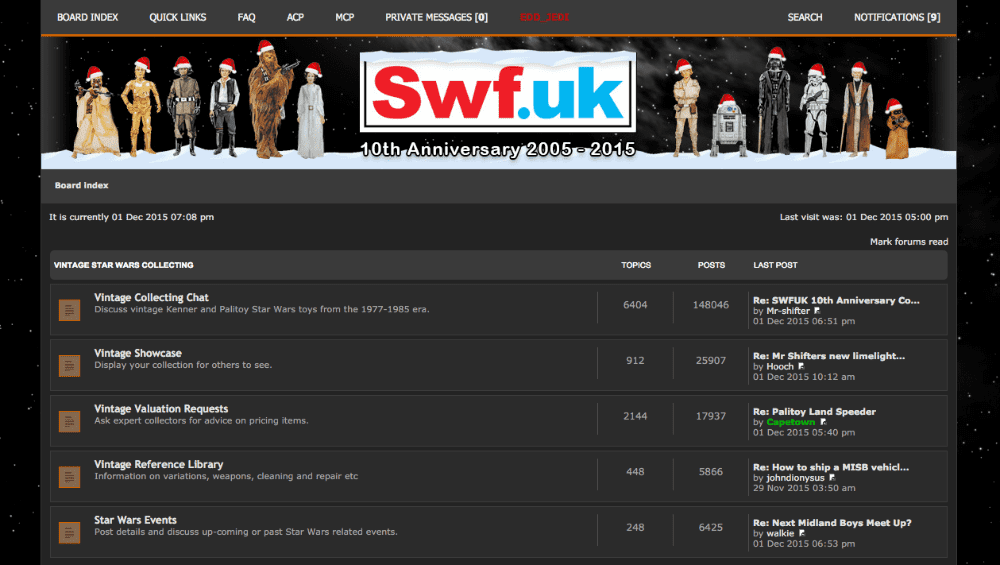The image size is (1000, 565).
Task: Expand the Quick Links dropdown menu
Action: tap(178, 17)
